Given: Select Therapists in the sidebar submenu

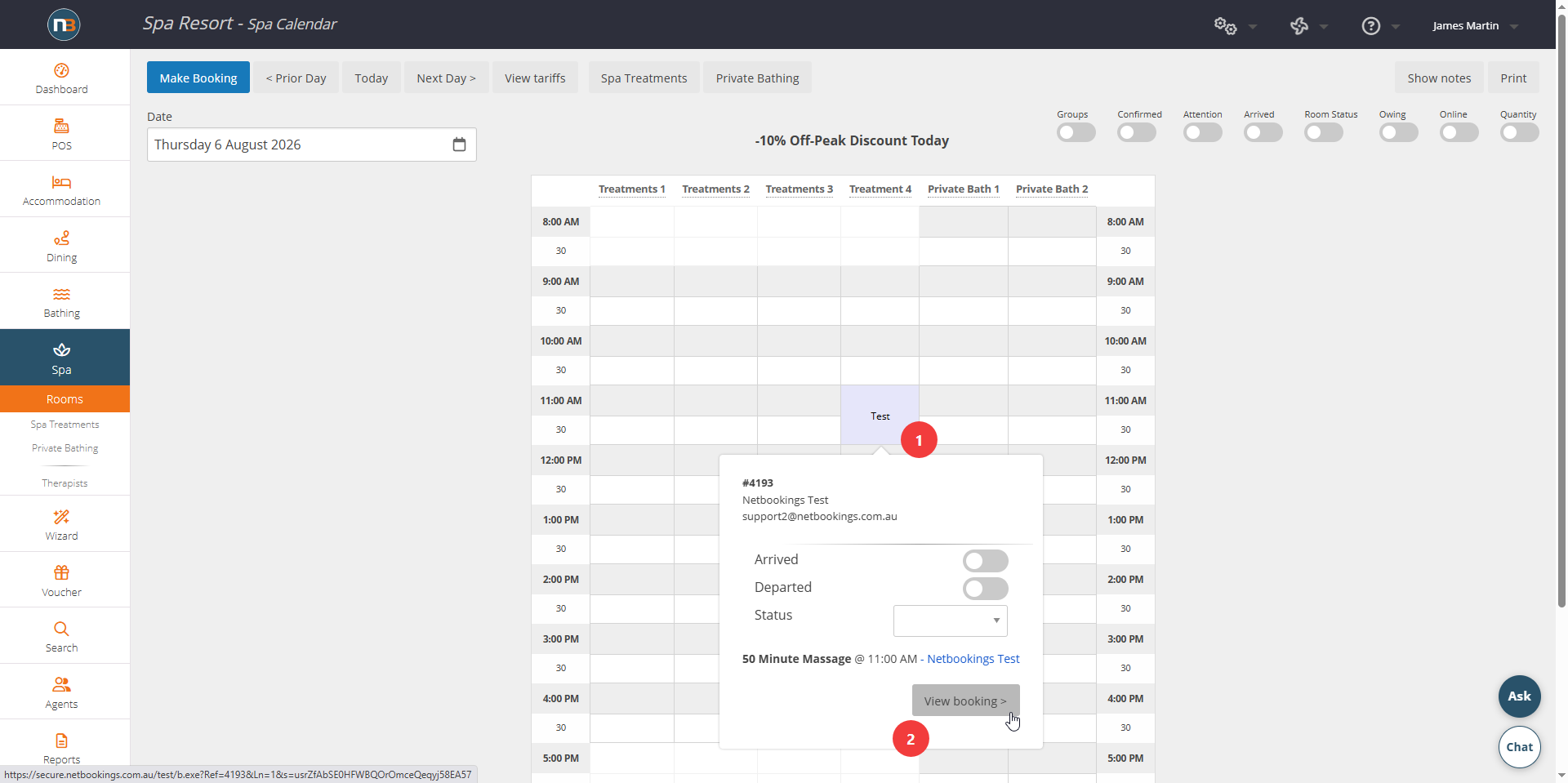Looking at the screenshot, I should point(65,483).
